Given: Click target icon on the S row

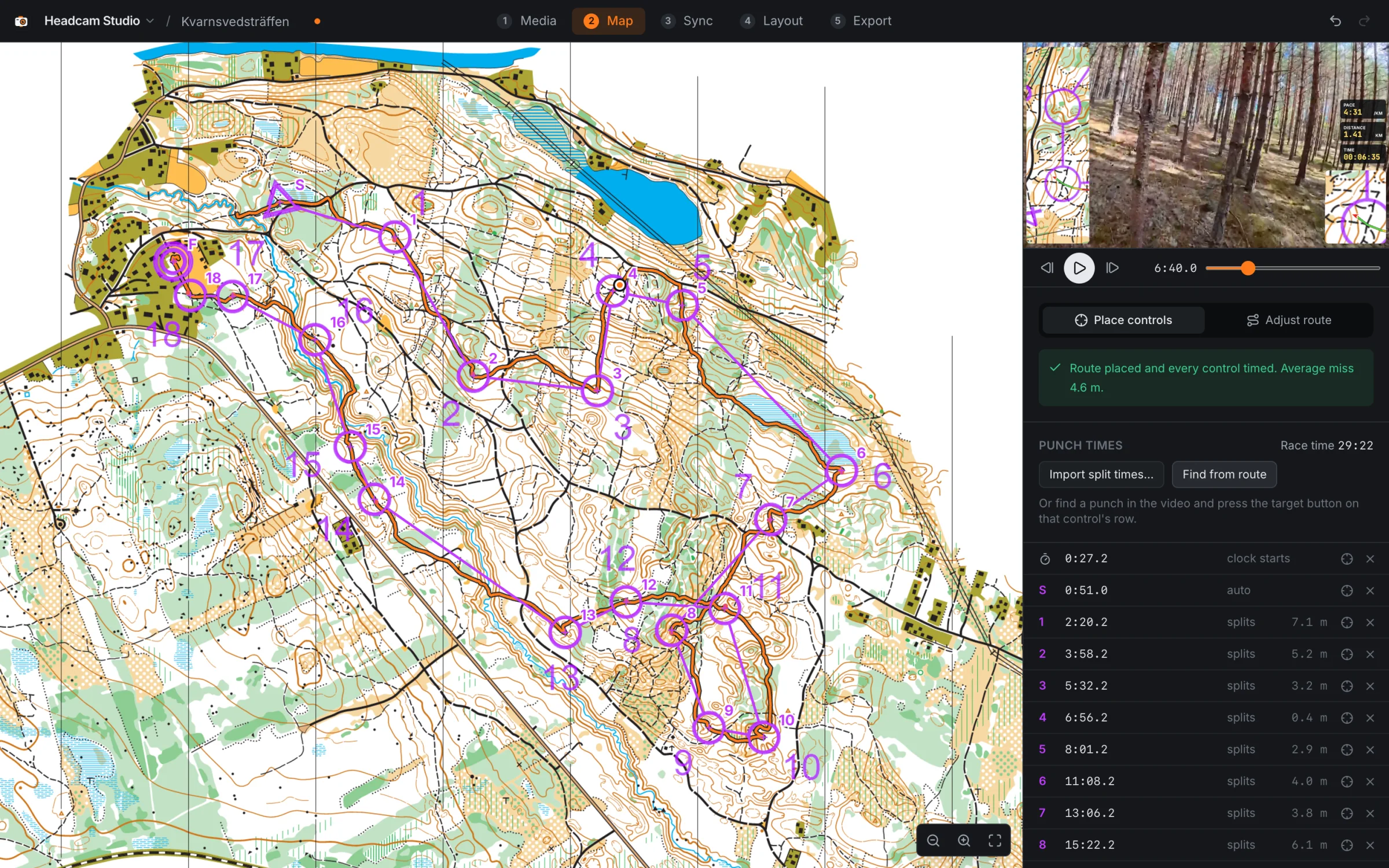Looking at the screenshot, I should (1347, 590).
